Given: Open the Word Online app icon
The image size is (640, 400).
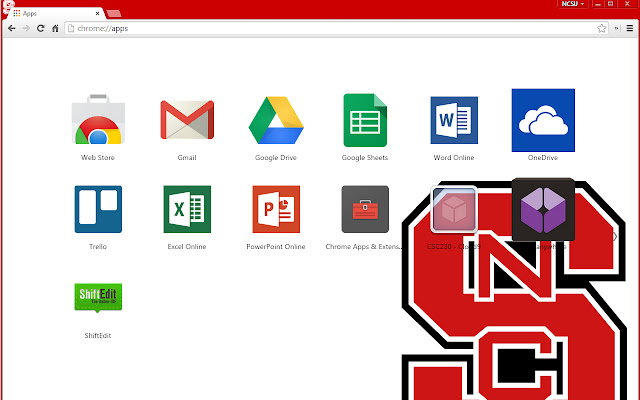Looking at the screenshot, I should [454, 120].
